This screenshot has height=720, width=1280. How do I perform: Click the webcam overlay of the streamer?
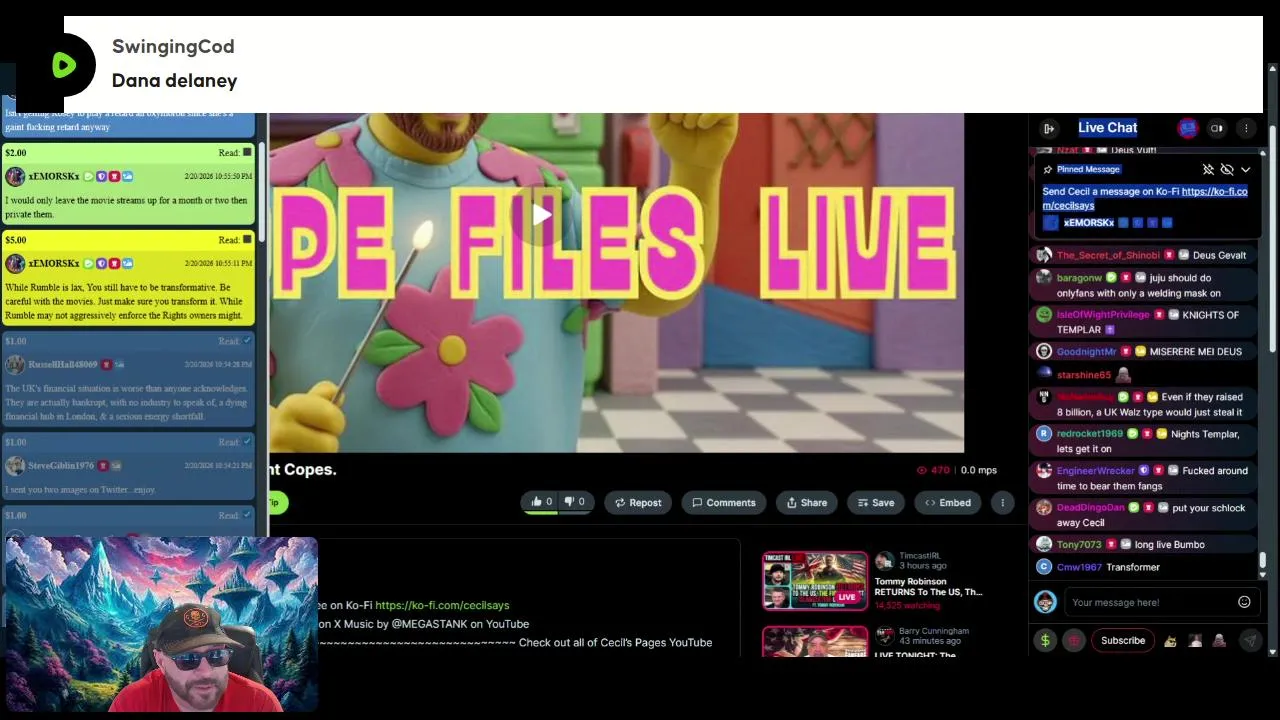(161, 624)
